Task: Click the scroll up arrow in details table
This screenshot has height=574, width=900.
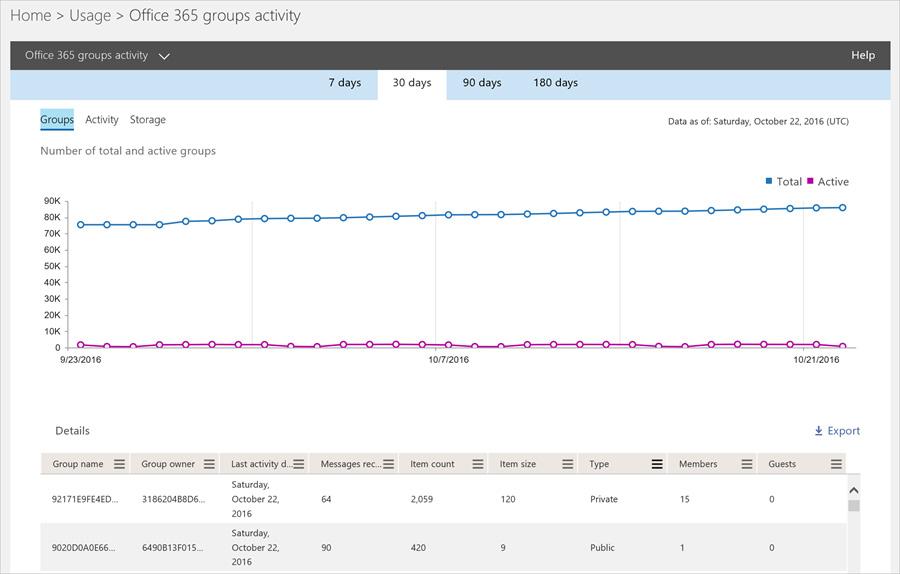Action: coord(854,490)
